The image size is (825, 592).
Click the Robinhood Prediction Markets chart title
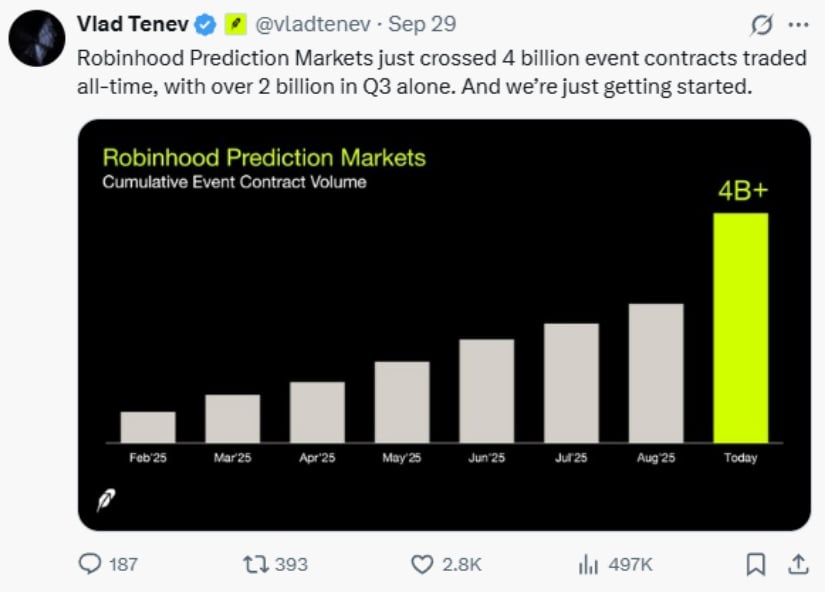(x=264, y=157)
